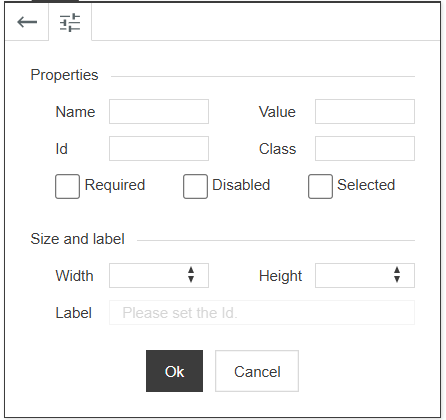Image resolution: width=446 pixels, height=420 pixels.
Task: Open the sliders settings tab
Action: point(70,22)
